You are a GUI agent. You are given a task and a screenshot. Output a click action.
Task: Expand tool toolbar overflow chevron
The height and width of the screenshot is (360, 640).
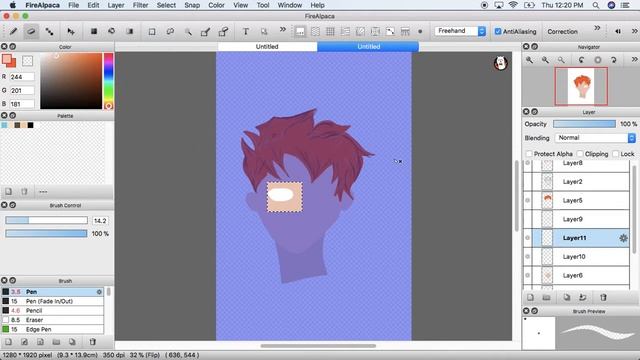(282, 29)
